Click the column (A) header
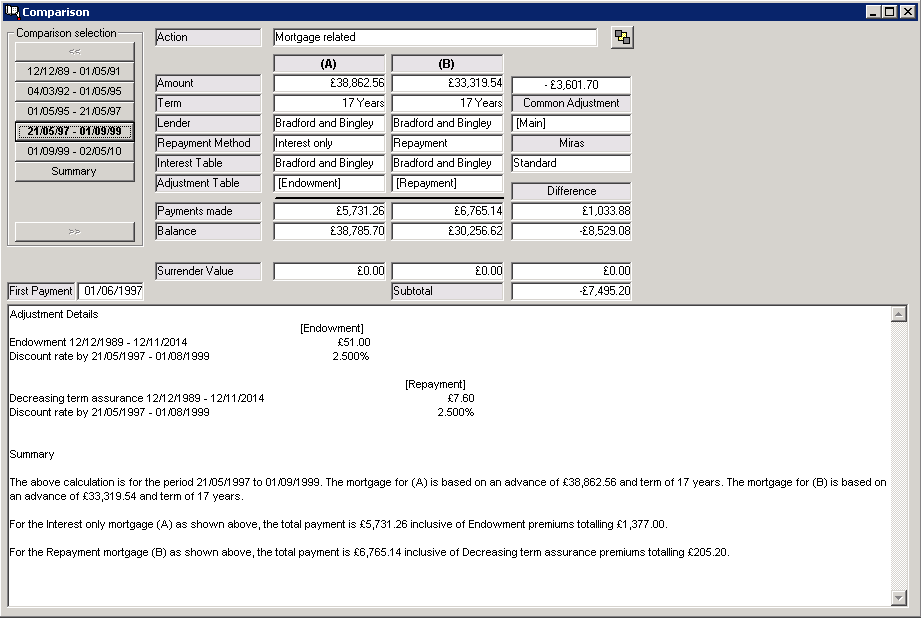921x618 pixels. point(329,63)
